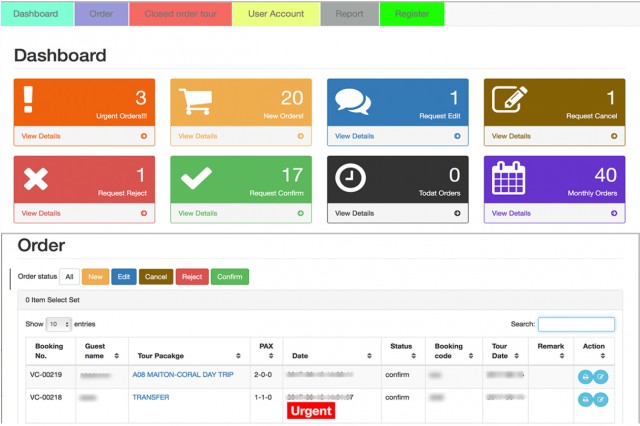
Task: Show All order statuses
Action: (x=69, y=277)
